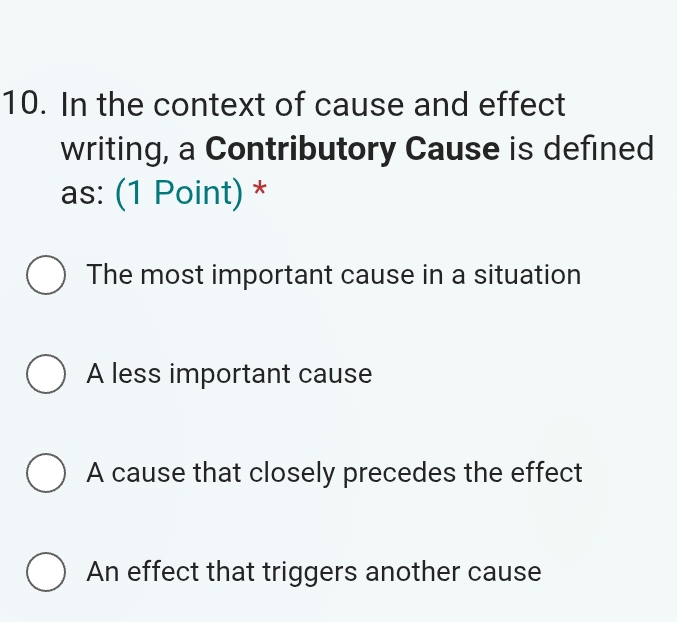Choose the 'A less important cause' radio button
The height and width of the screenshot is (644, 677).
point(46,375)
